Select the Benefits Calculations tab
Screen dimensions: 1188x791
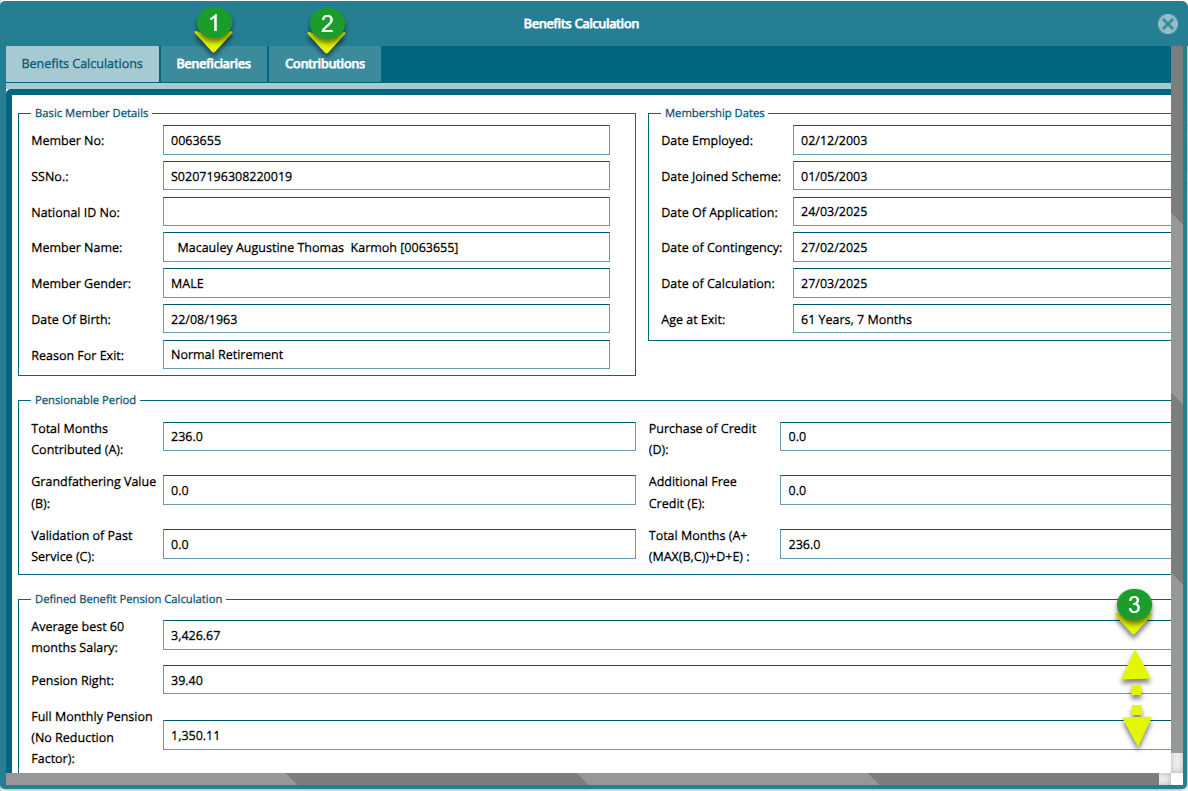[x=82, y=63]
